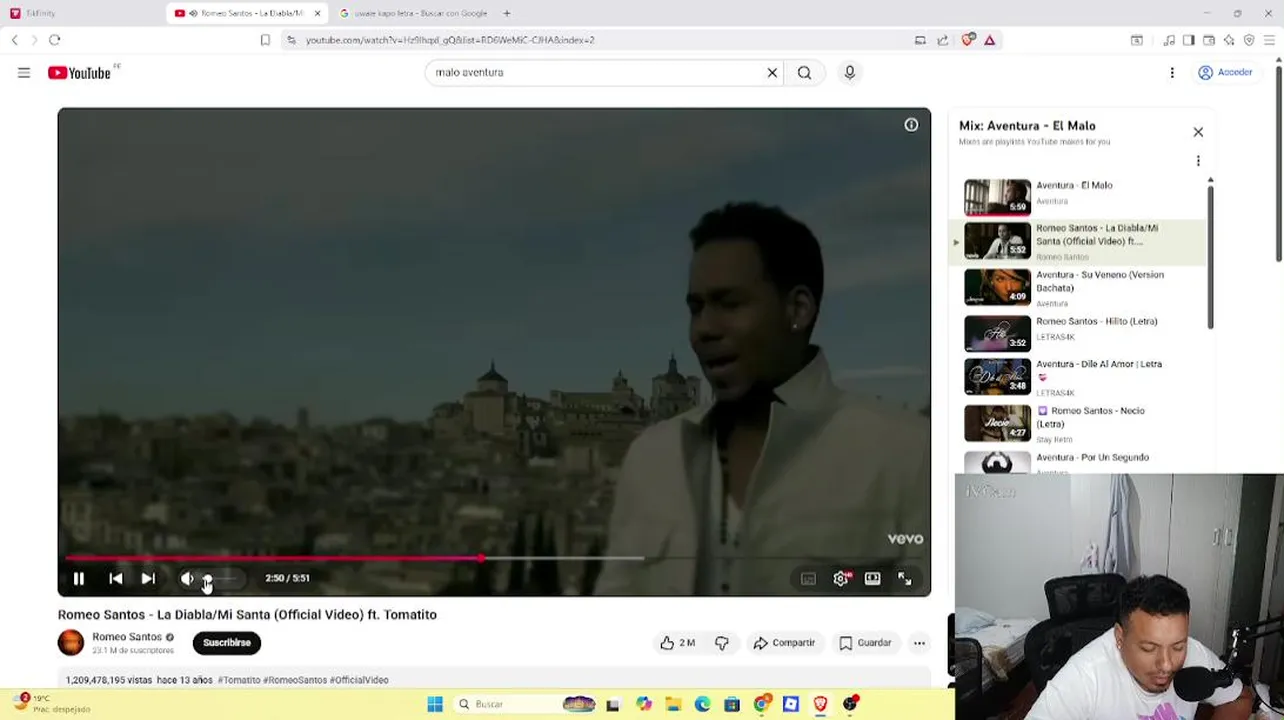Open YouTube hamburger guide menu
The width and height of the screenshot is (1284, 720).
24,73
